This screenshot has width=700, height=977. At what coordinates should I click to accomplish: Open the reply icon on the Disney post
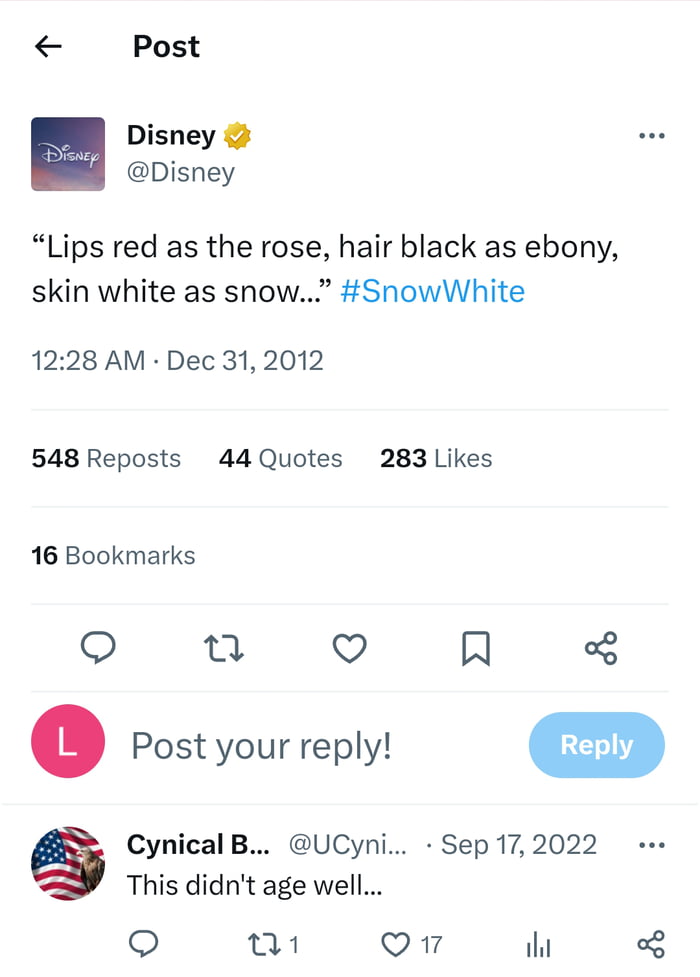[x=99, y=649]
